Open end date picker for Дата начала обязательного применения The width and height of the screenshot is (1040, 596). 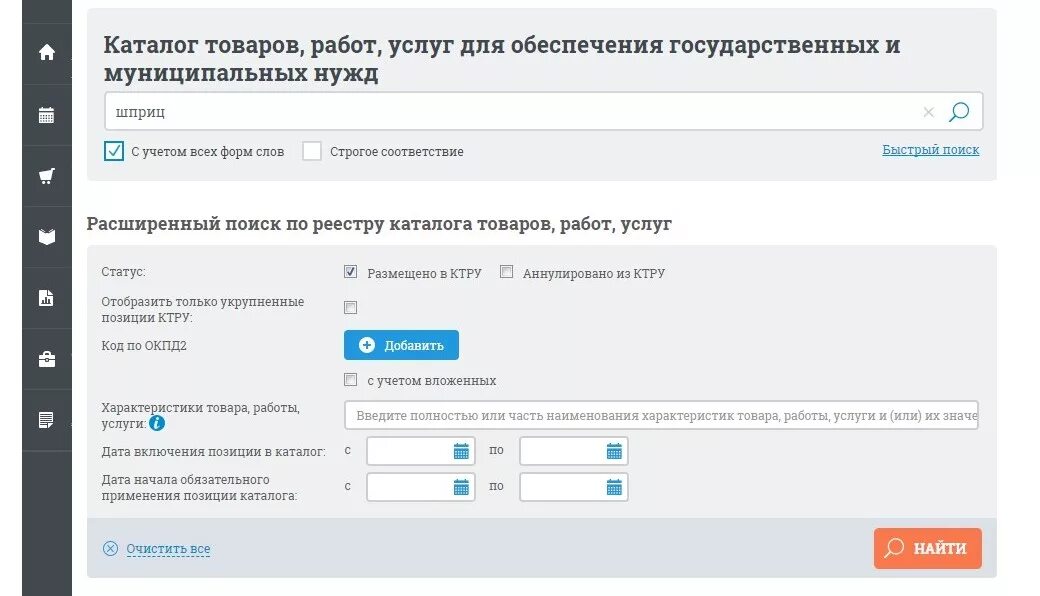(x=613, y=487)
